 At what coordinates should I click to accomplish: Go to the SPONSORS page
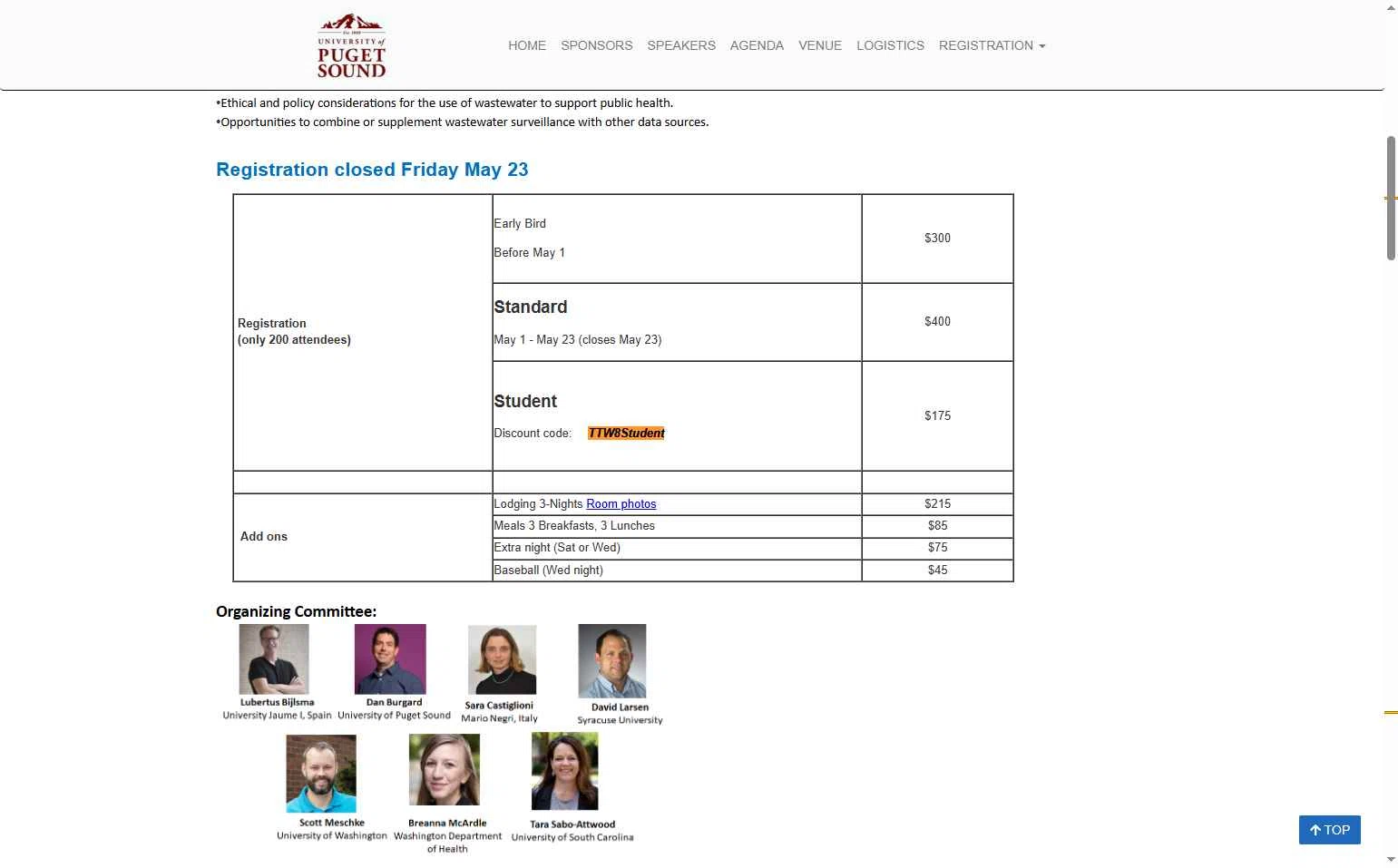(597, 45)
